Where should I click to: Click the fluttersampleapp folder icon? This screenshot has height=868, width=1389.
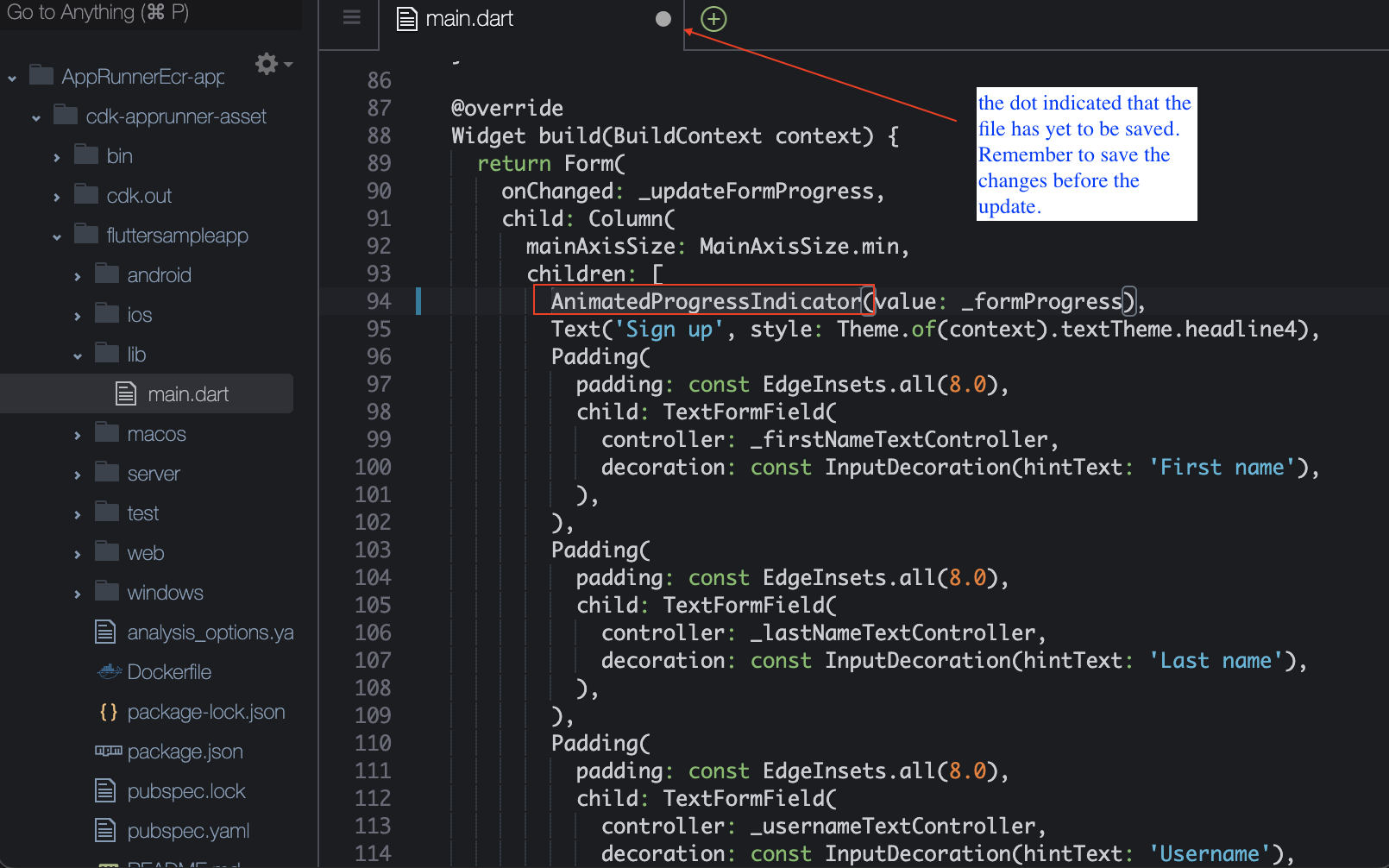[86, 234]
